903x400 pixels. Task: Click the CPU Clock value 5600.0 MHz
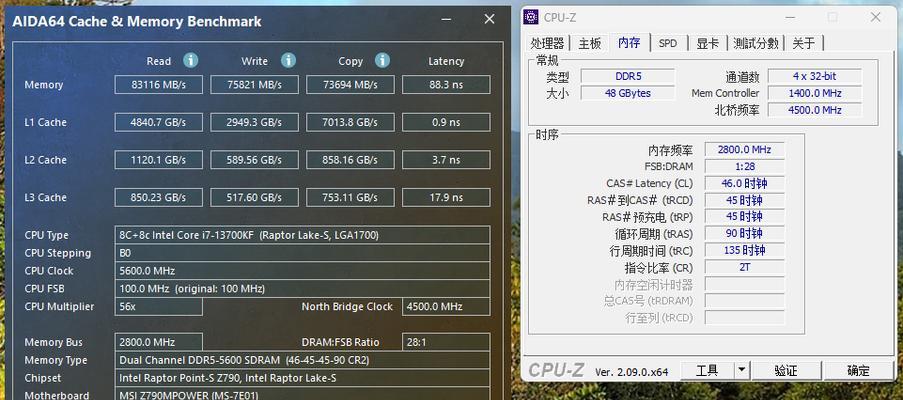pyautogui.click(x=302, y=271)
